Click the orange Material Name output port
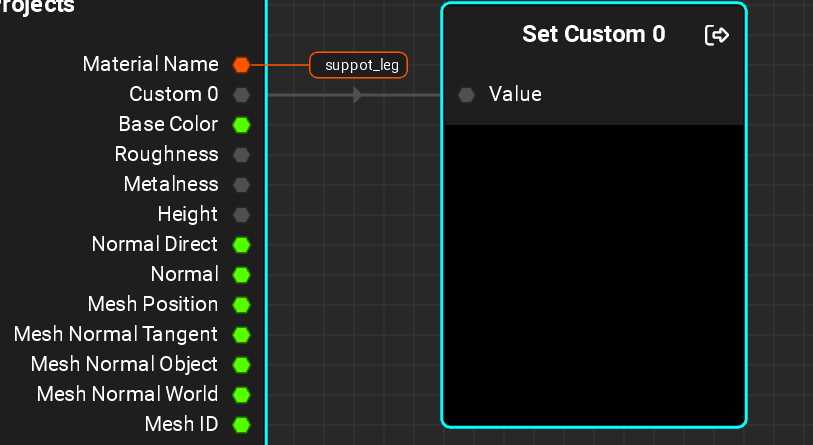This screenshot has width=813, height=445. (241, 65)
